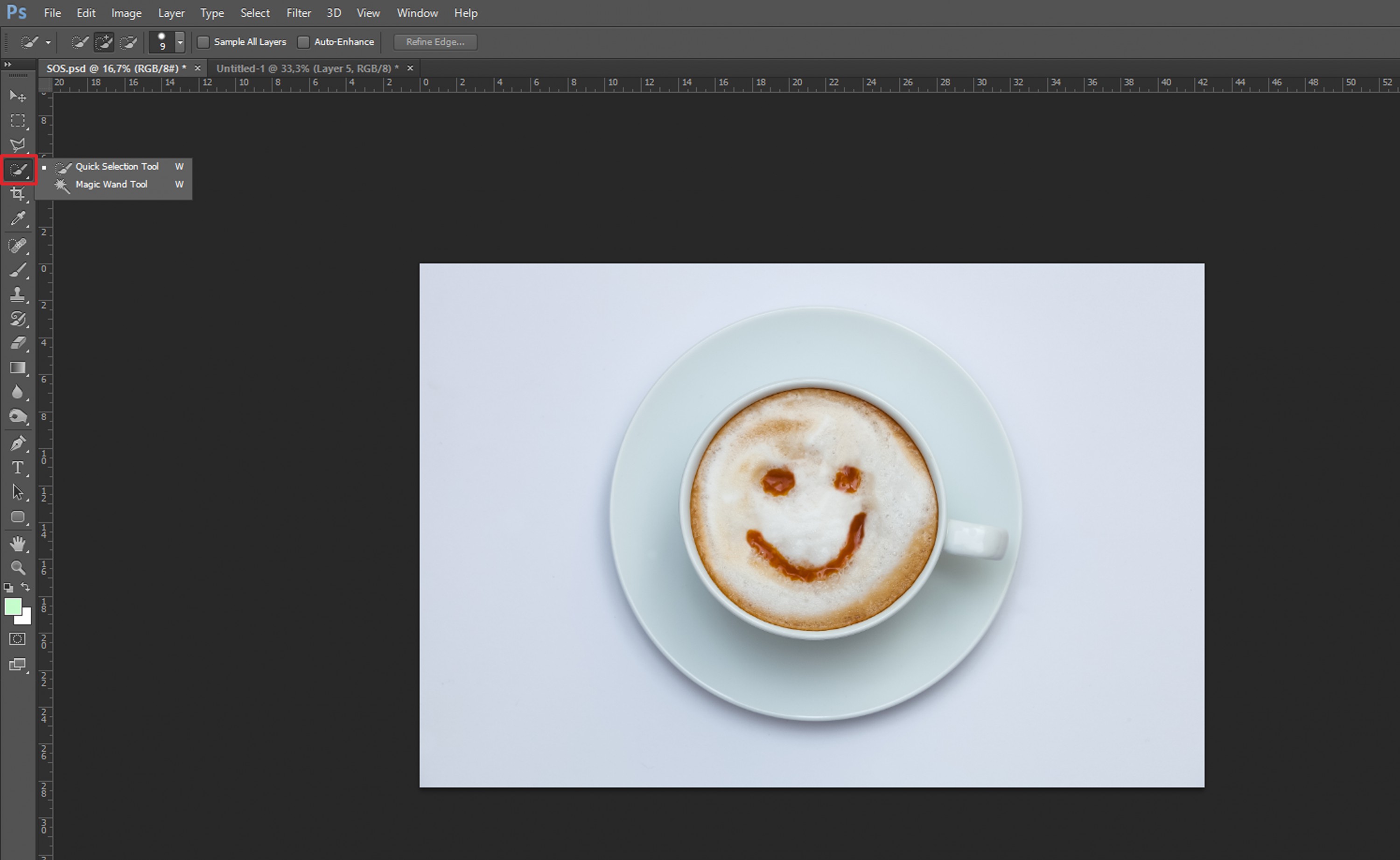Open the Help menu

(x=466, y=13)
